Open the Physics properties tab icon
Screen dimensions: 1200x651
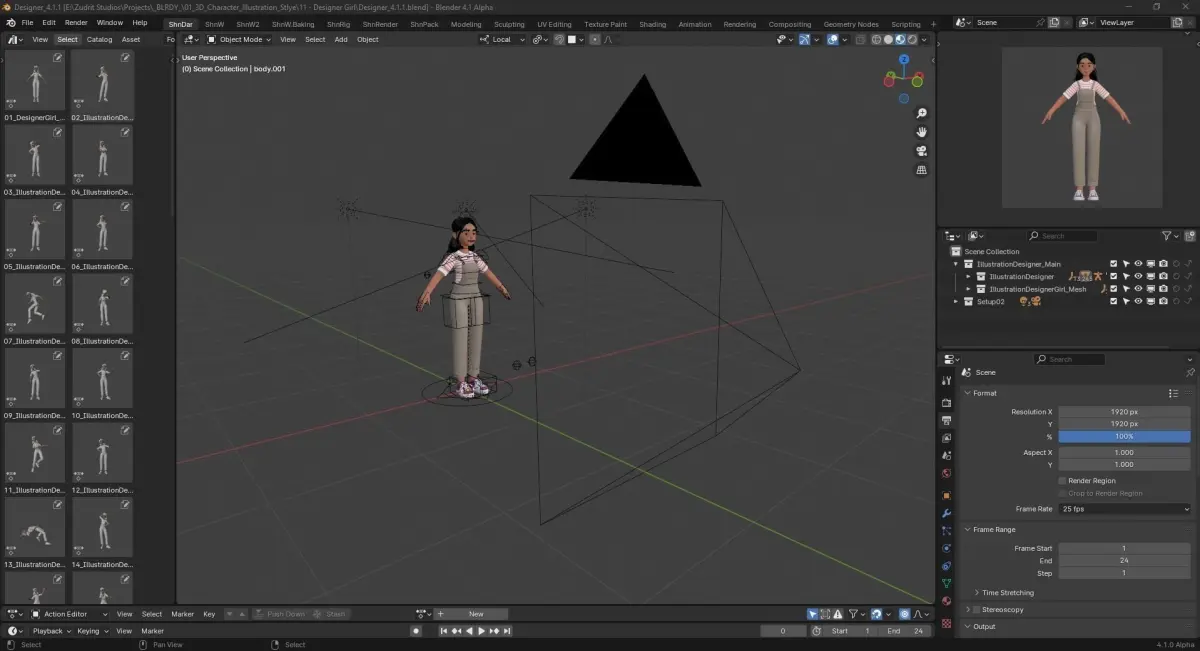947,548
